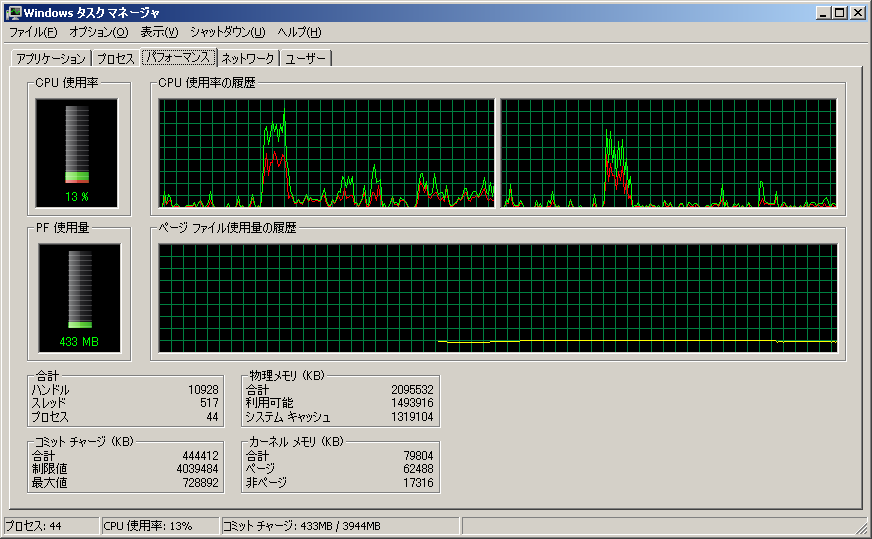Switch to the プロセス tab

[115, 59]
